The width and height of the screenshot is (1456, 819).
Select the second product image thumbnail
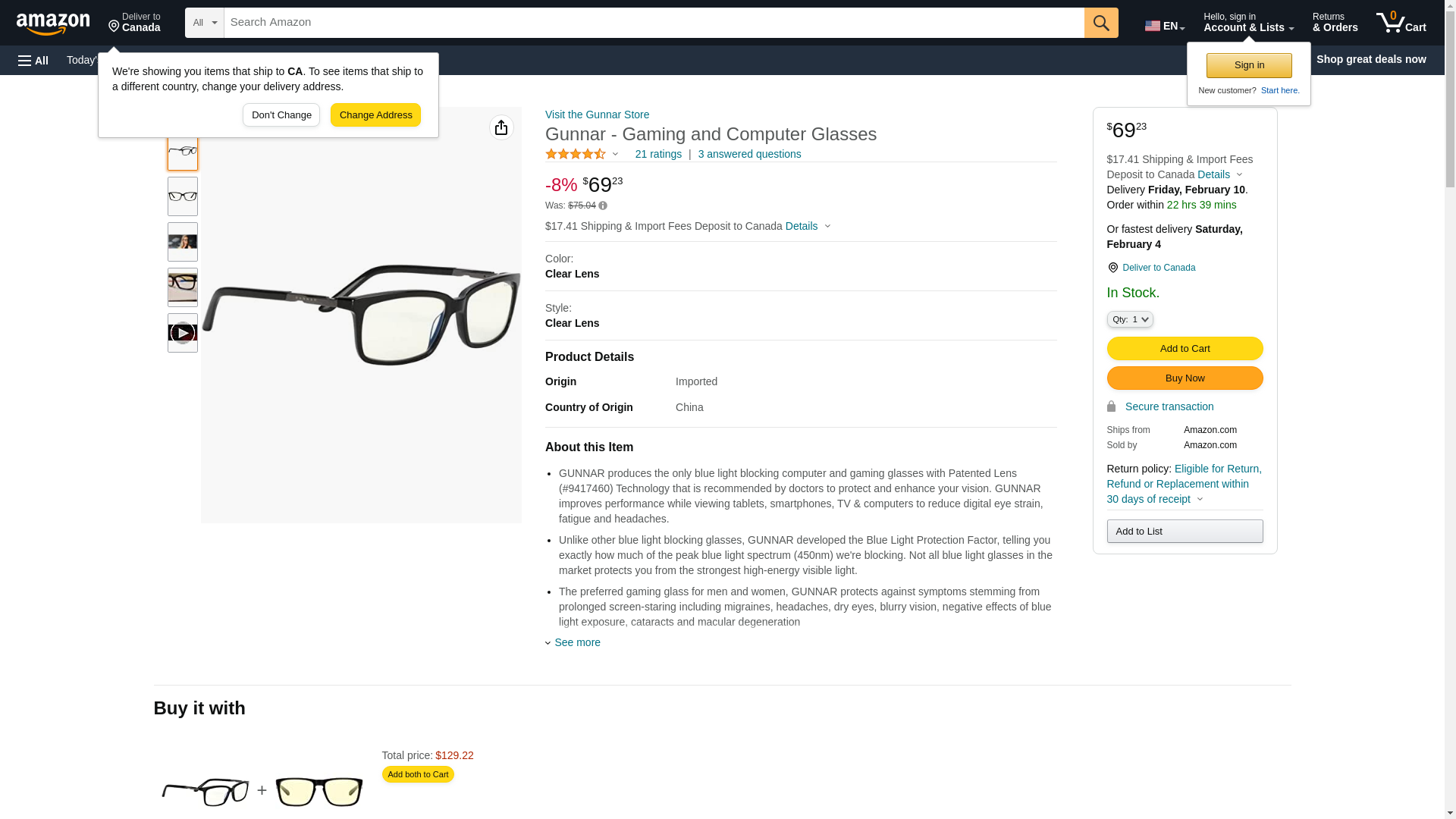click(183, 196)
